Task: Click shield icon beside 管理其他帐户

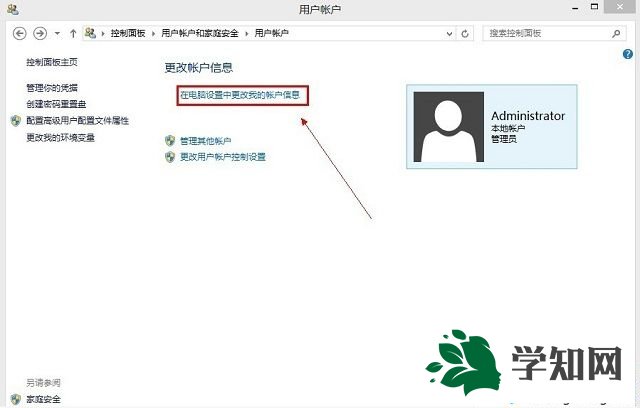Action: (170, 141)
